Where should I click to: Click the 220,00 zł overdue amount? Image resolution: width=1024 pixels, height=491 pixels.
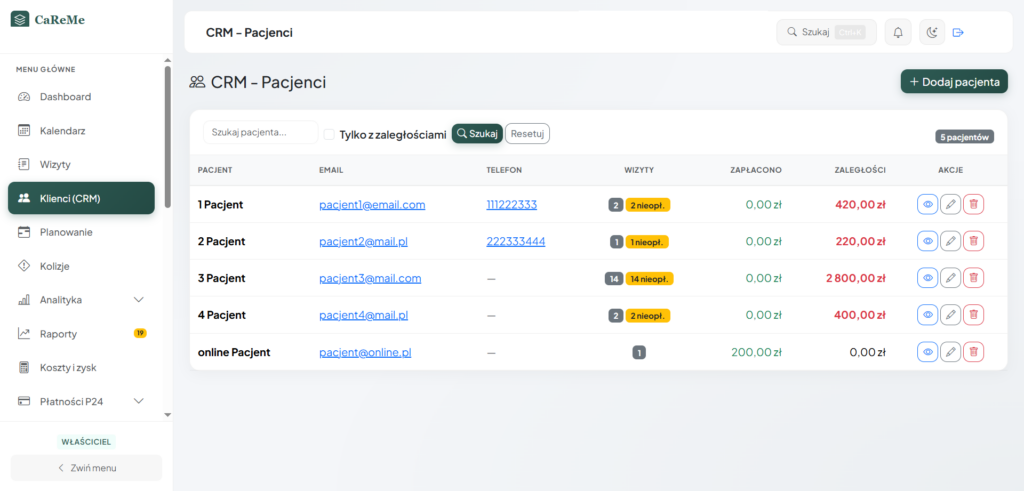pyautogui.click(x=860, y=242)
